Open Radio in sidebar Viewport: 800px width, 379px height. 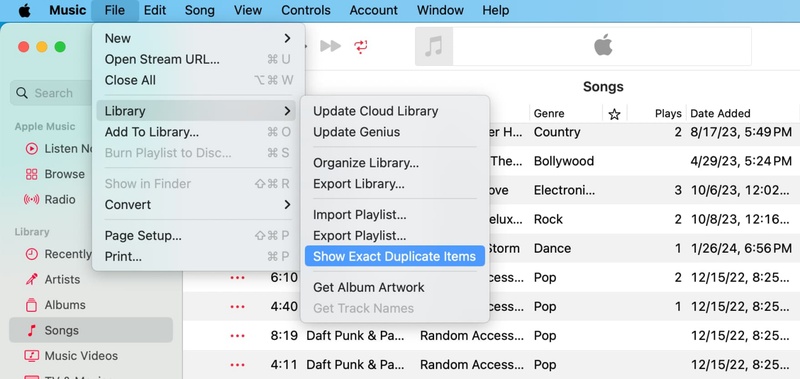pyautogui.click(x=49, y=199)
